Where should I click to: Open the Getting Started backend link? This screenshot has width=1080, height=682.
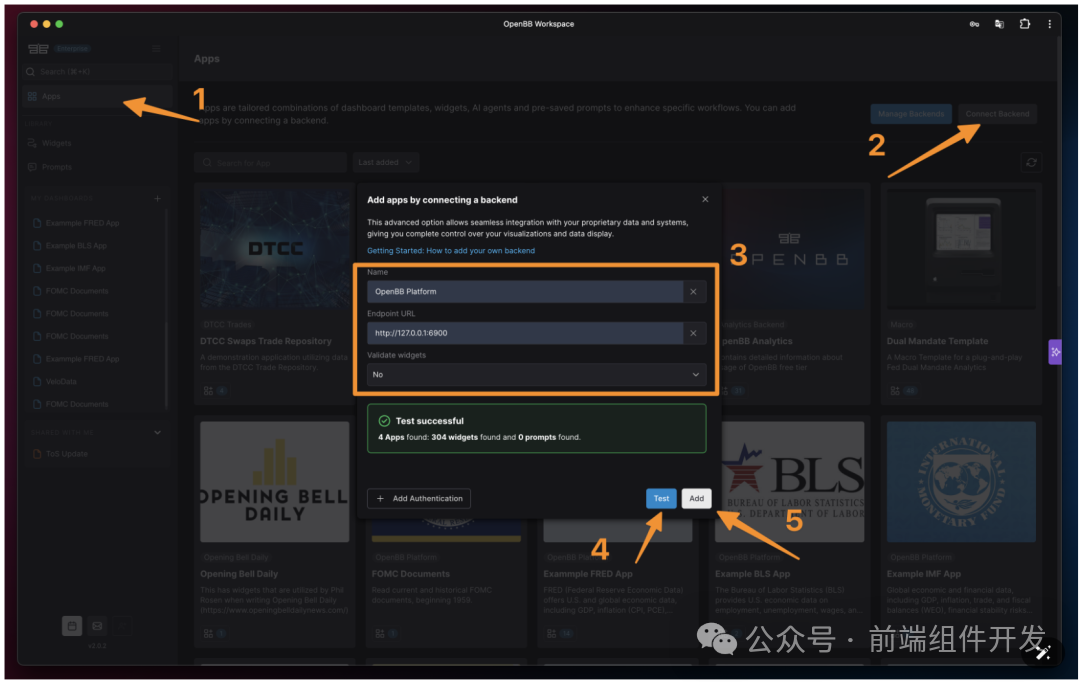[x=450, y=251]
